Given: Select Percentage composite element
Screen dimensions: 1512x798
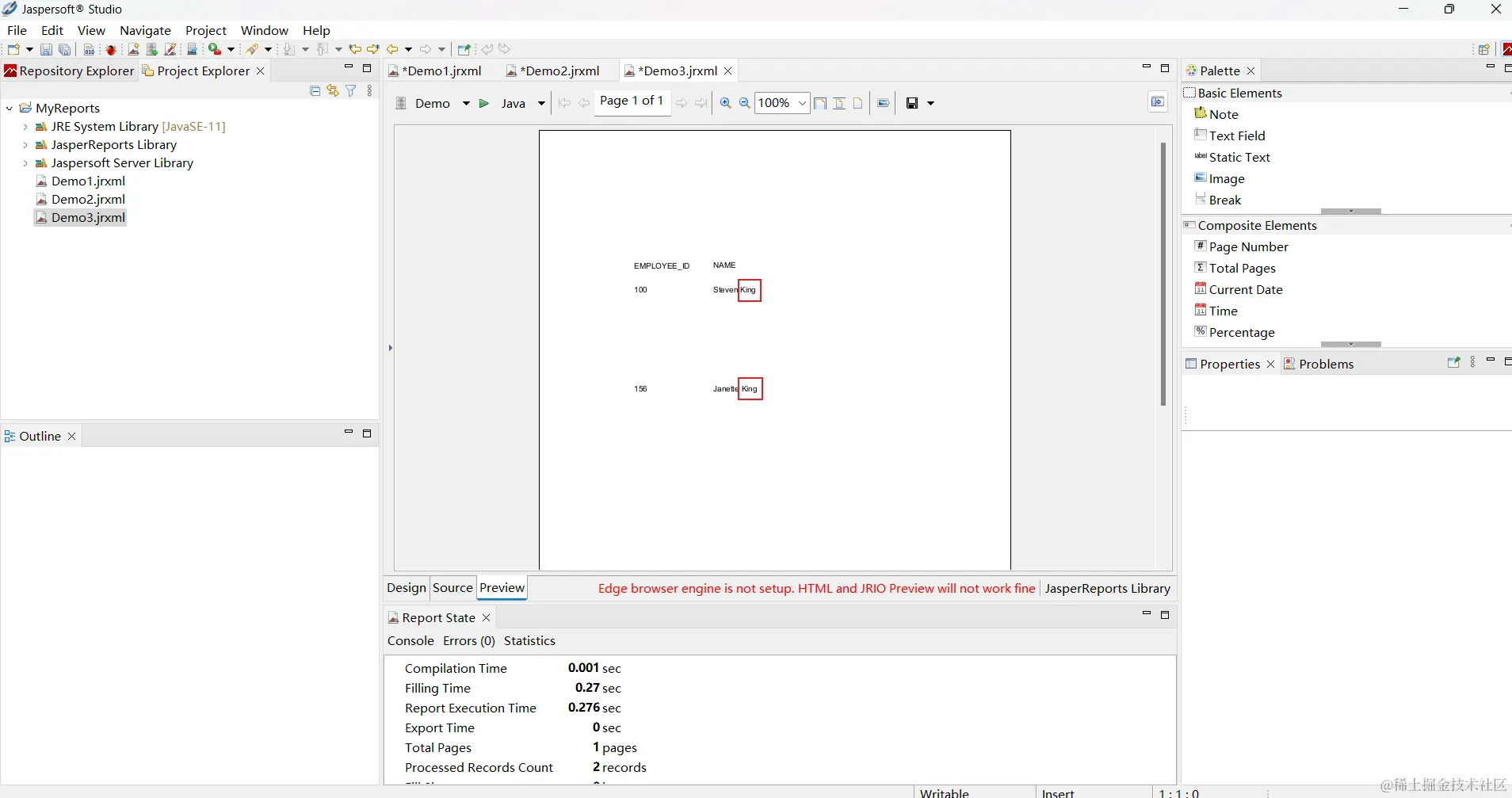Looking at the screenshot, I should pos(1235,332).
